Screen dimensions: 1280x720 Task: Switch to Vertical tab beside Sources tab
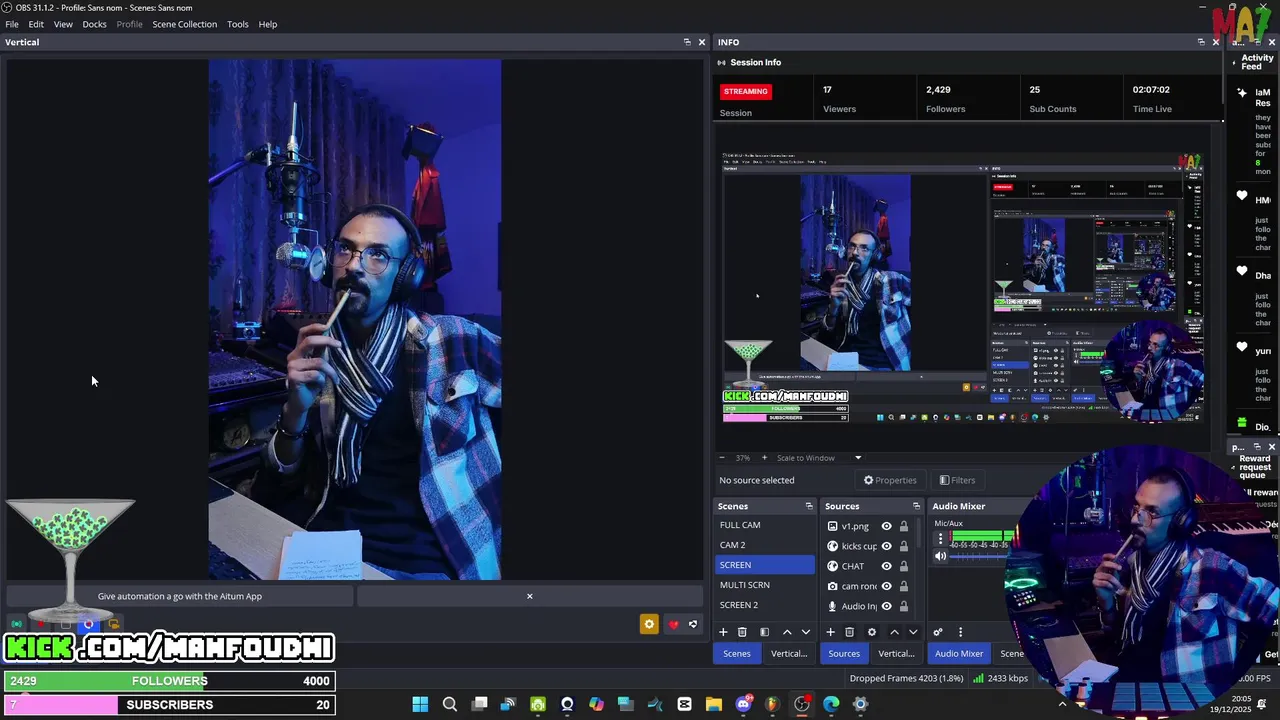896,654
